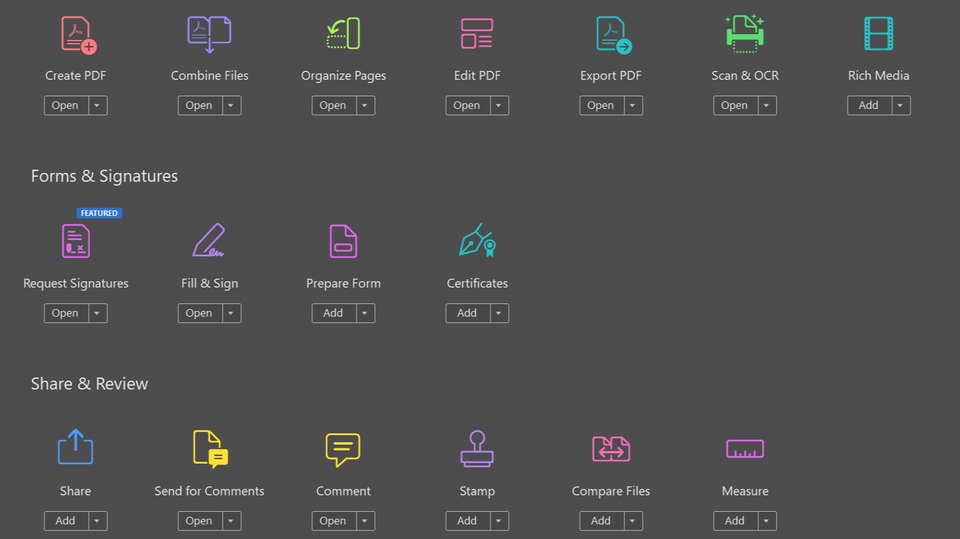This screenshot has height=539, width=960.
Task: Expand the Scan & OCR dropdown arrow
Action: 767,105
